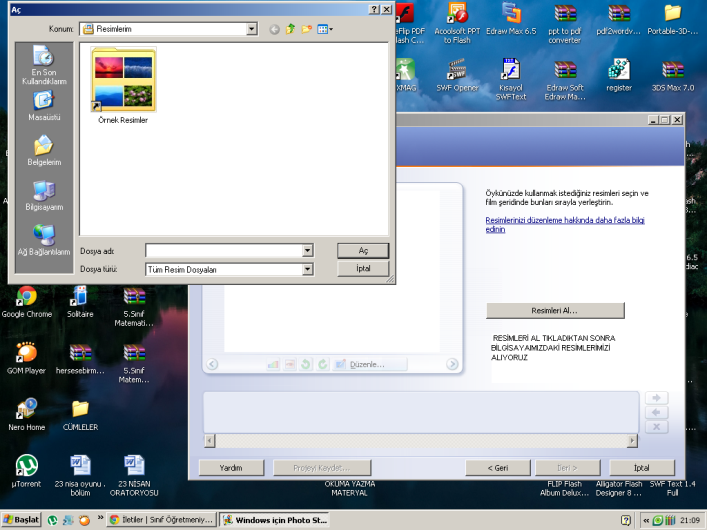Screen dimensions: 707x530
Task: Expand the Konum location dropdown
Action: tap(252, 30)
